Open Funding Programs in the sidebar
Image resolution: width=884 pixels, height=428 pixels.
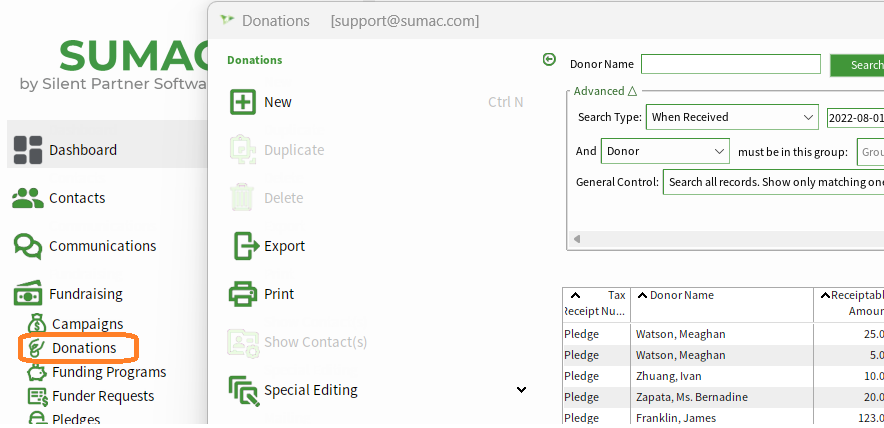(109, 372)
